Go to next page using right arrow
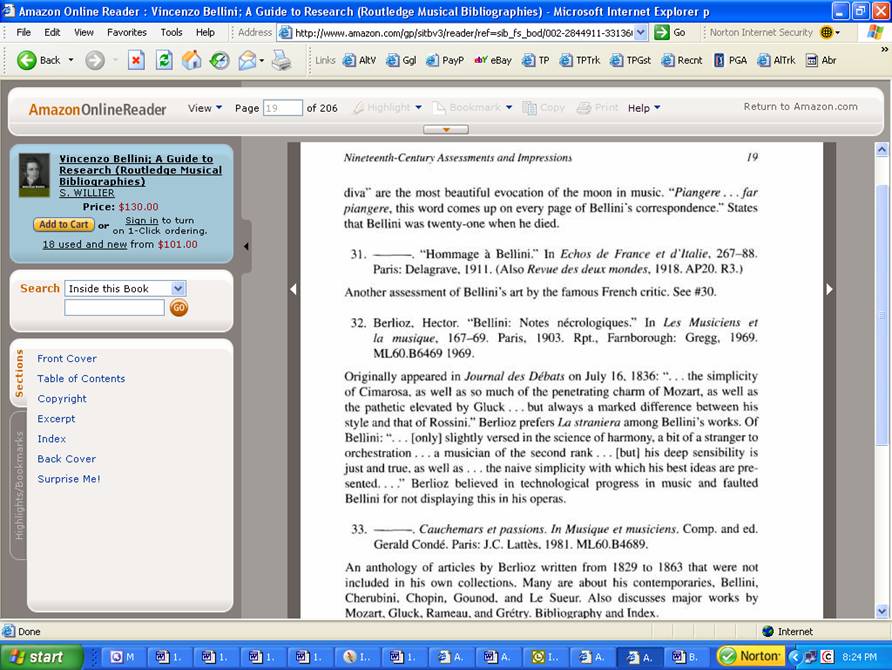The width and height of the screenshot is (892, 670). tap(829, 289)
